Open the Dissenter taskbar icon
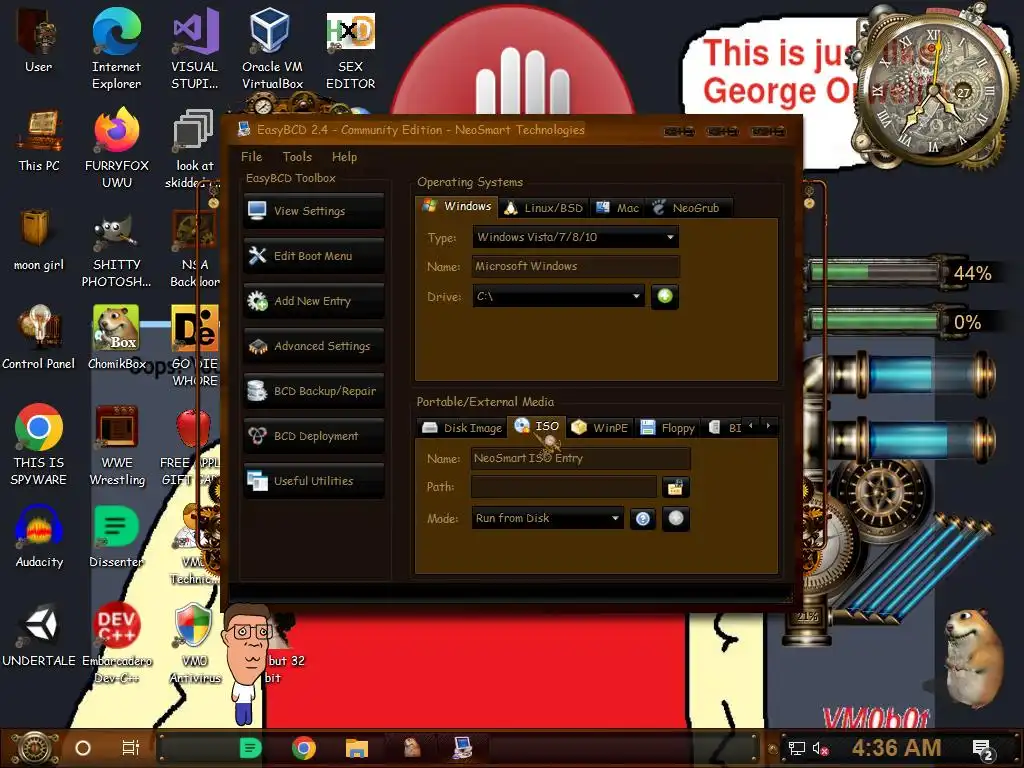1024x768 pixels. click(250, 748)
